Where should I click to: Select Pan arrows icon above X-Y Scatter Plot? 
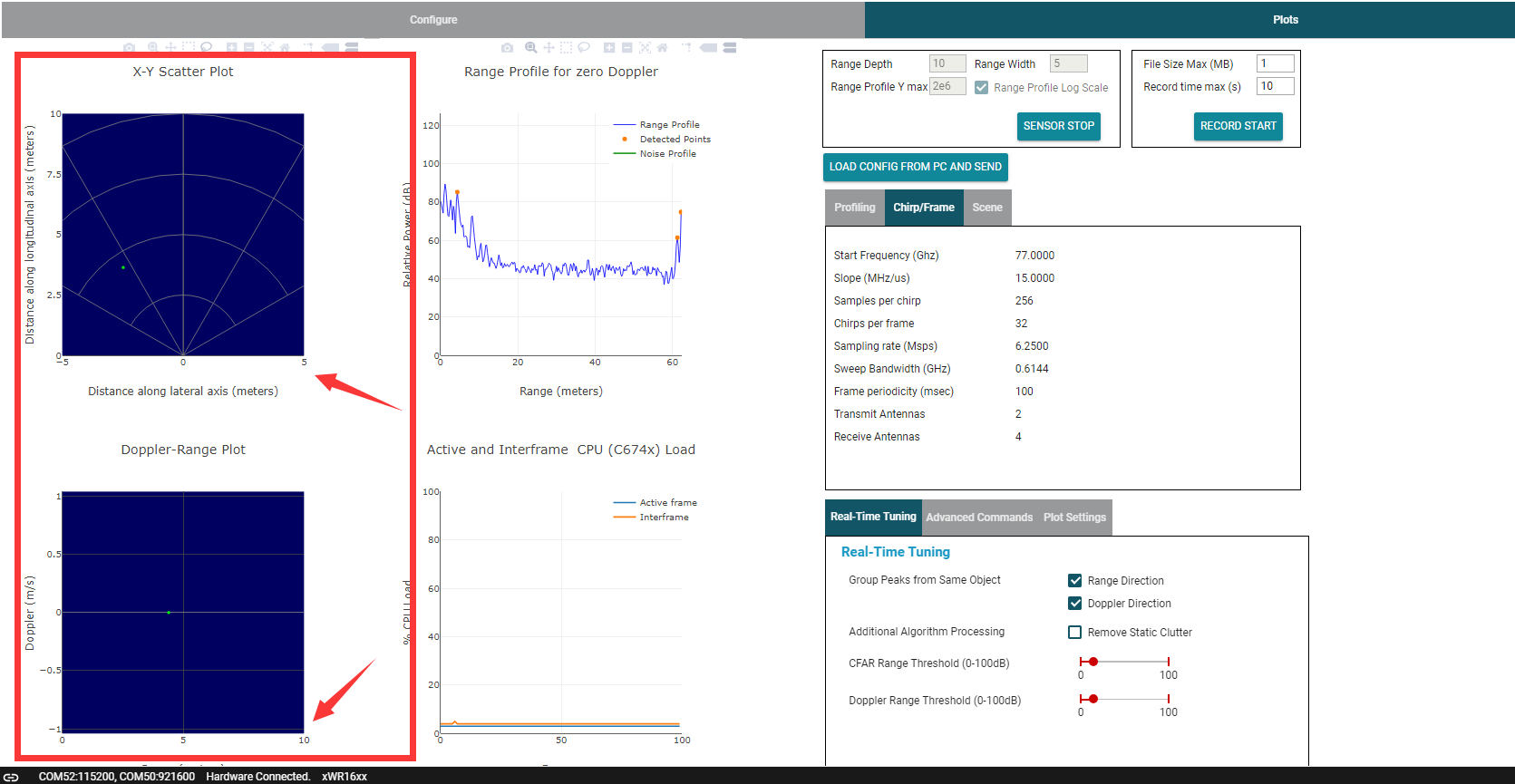point(170,47)
